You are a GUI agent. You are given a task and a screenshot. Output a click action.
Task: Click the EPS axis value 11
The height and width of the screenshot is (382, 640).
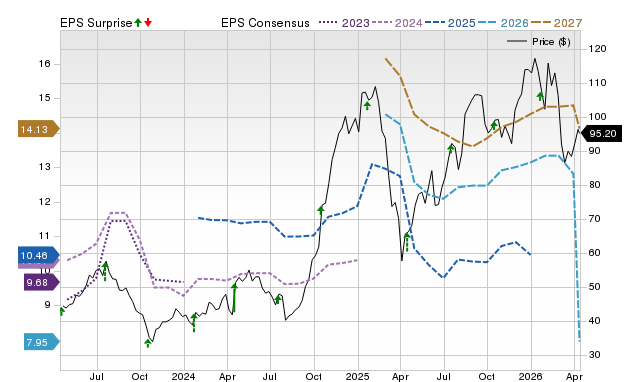(45, 236)
